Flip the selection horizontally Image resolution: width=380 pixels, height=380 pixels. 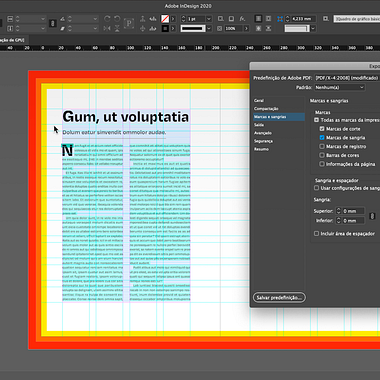pyautogui.click(x=107, y=29)
